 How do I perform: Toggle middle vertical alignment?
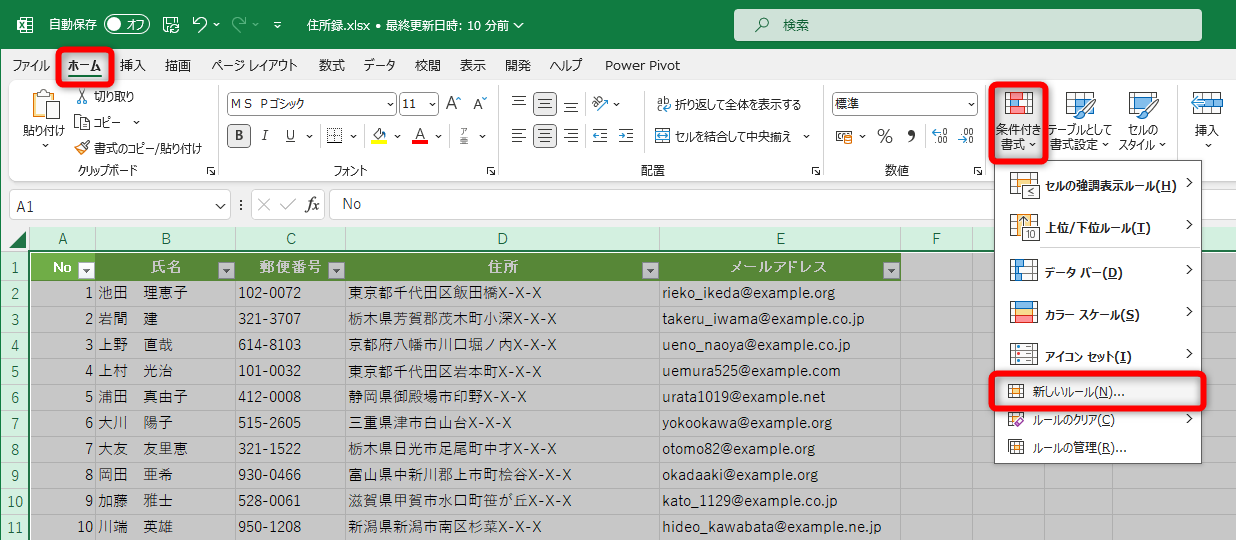tap(545, 104)
